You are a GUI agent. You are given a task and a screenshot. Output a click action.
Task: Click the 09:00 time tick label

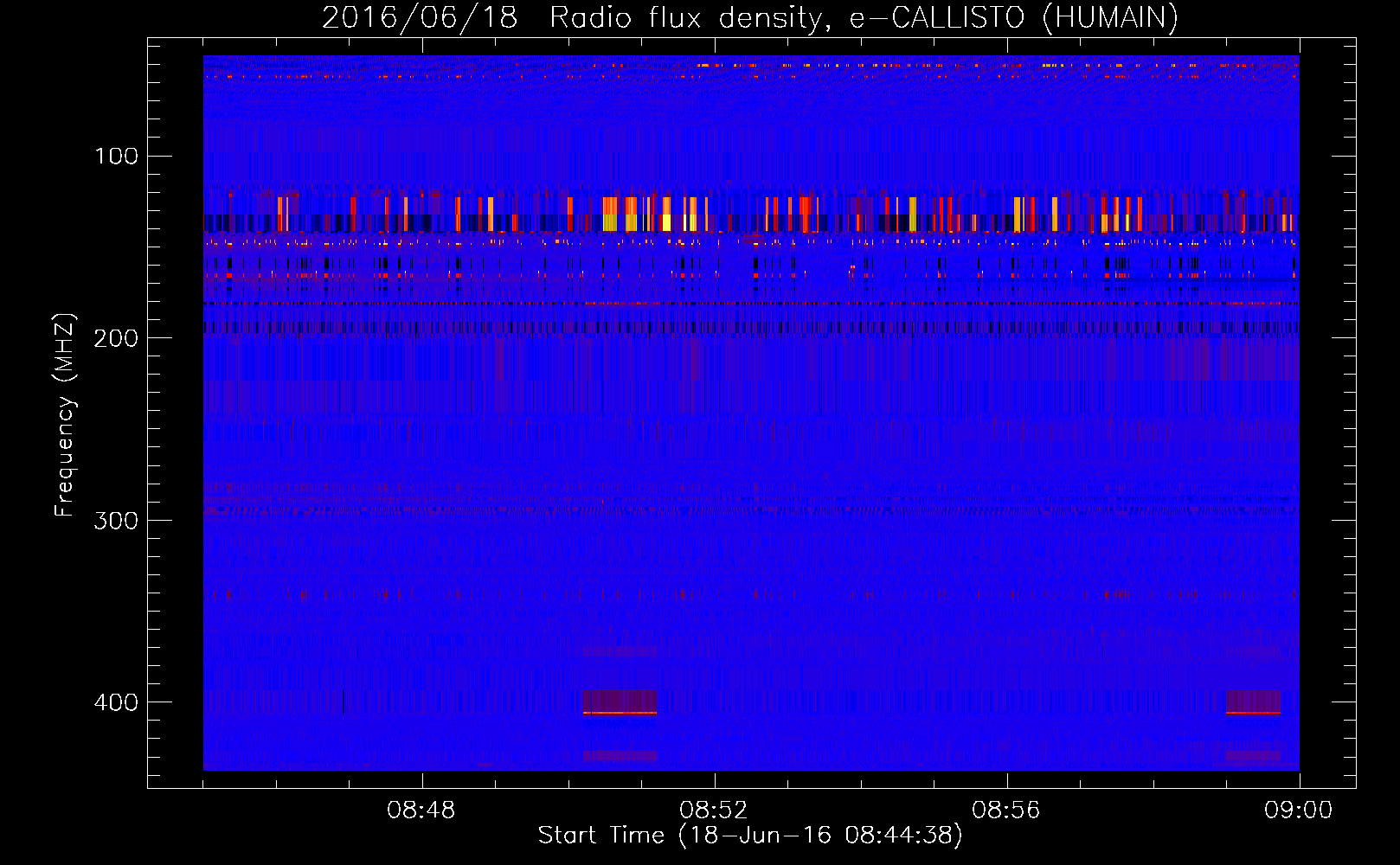tap(1299, 811)
